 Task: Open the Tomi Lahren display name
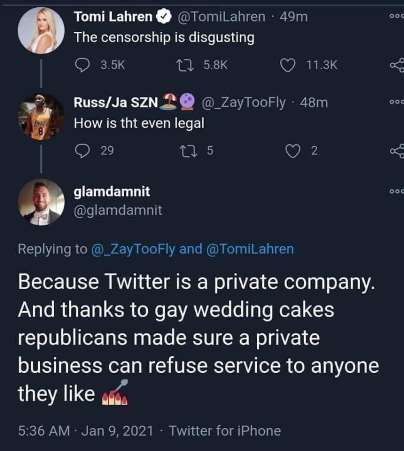[x=113, y=16]
